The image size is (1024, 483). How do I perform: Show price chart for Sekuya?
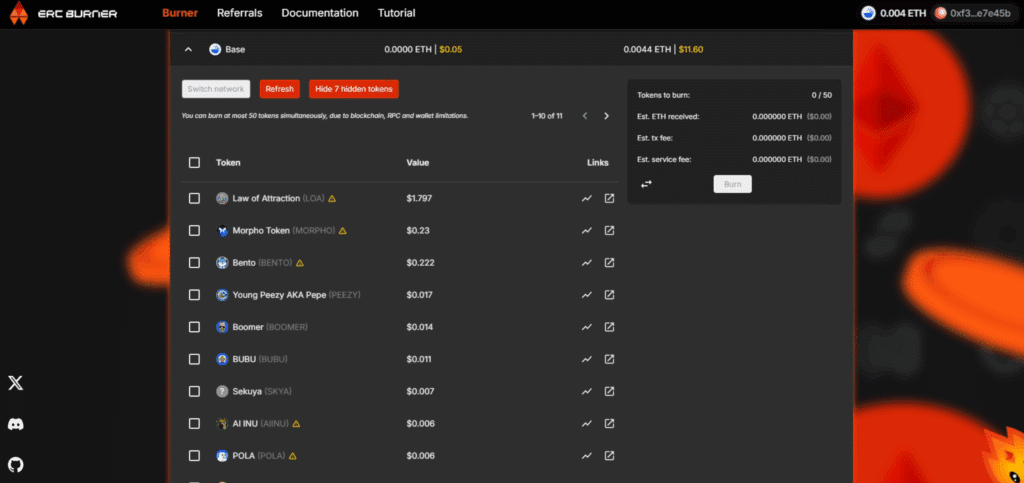coord(586,392)
